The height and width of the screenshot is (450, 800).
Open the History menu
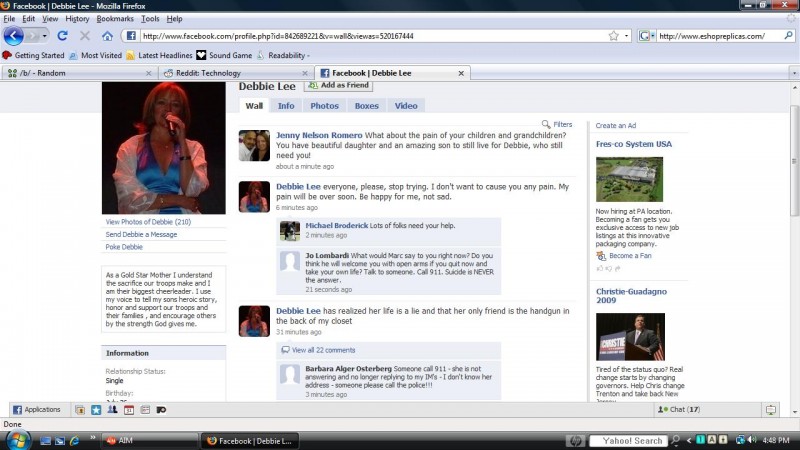pos(77,19)
